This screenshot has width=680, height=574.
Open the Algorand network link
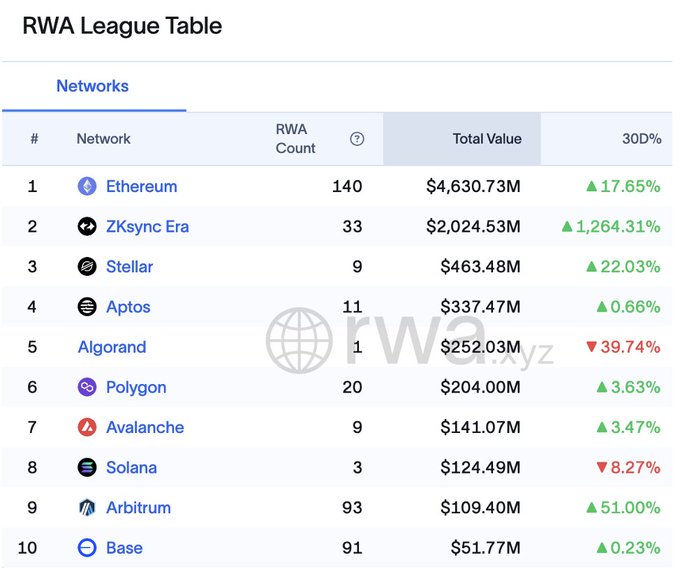pos(112,347)
